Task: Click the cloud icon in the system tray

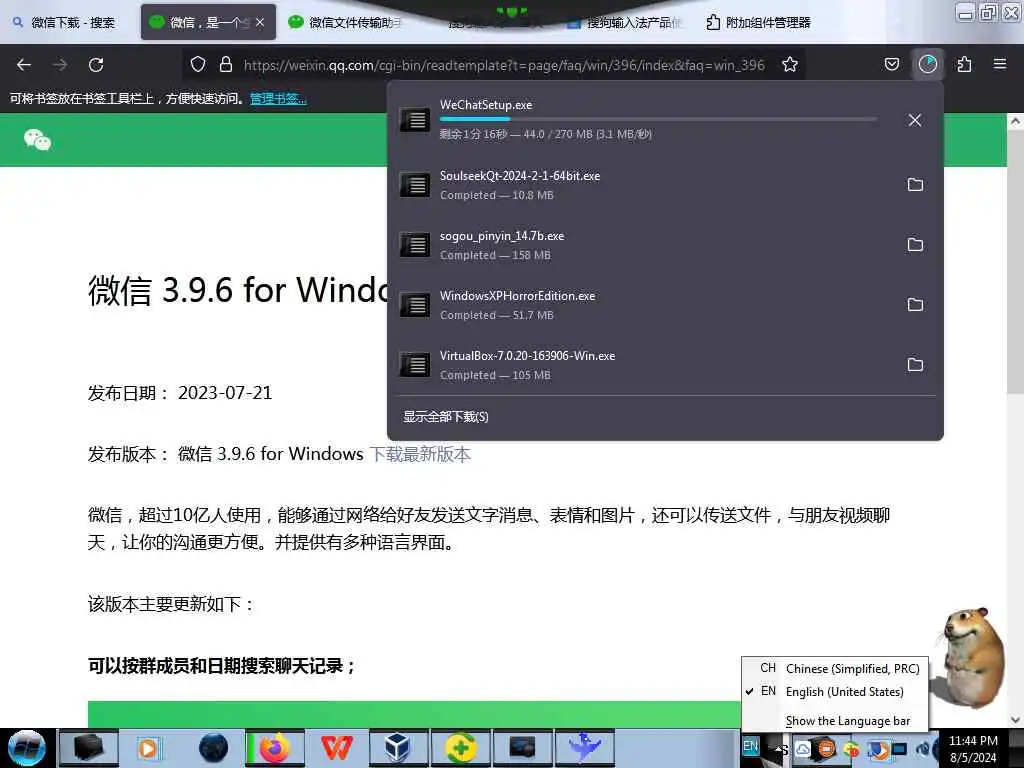Action: [803, 749]
